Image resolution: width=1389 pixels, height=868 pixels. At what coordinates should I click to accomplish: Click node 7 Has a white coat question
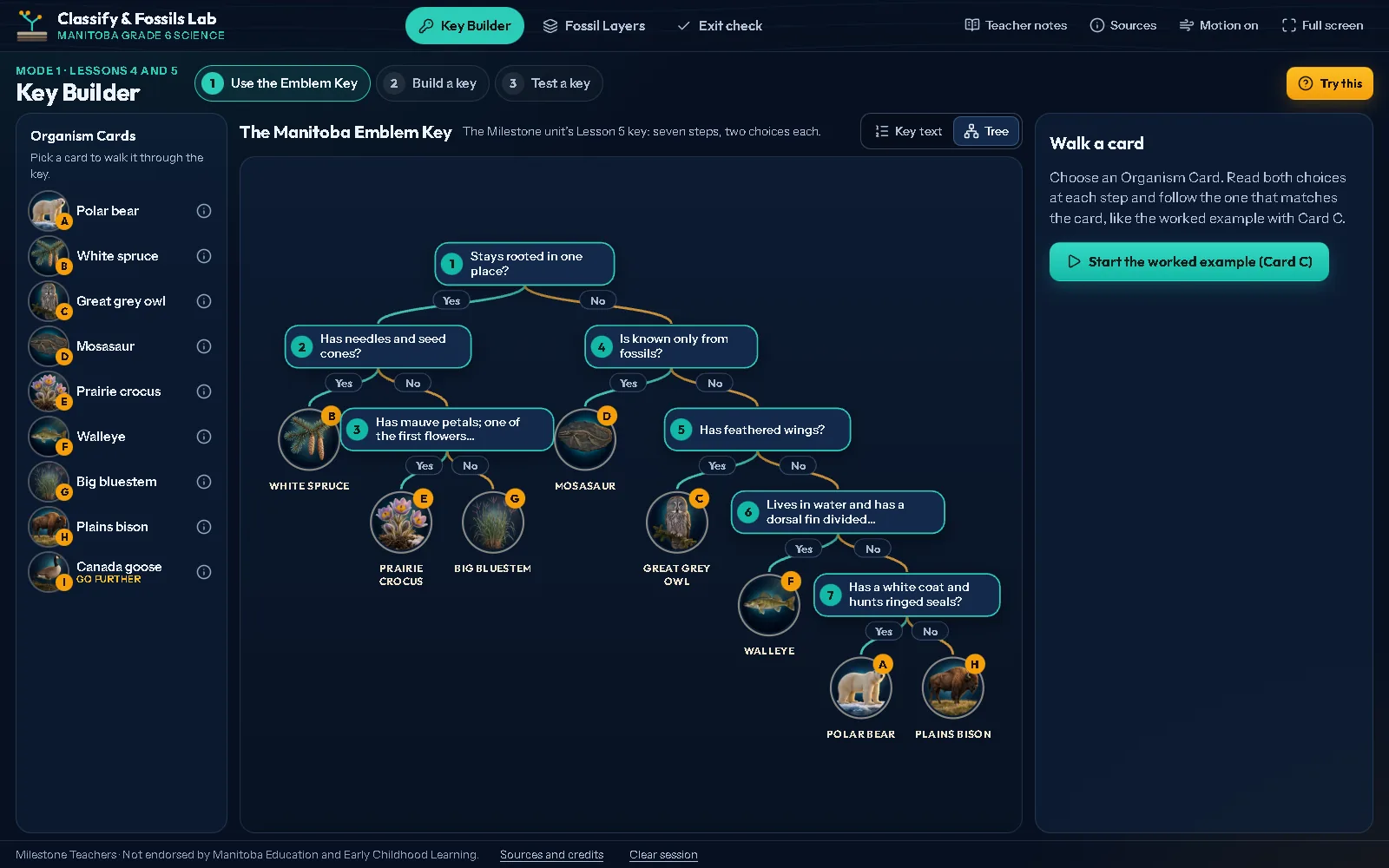coord(907,595)
